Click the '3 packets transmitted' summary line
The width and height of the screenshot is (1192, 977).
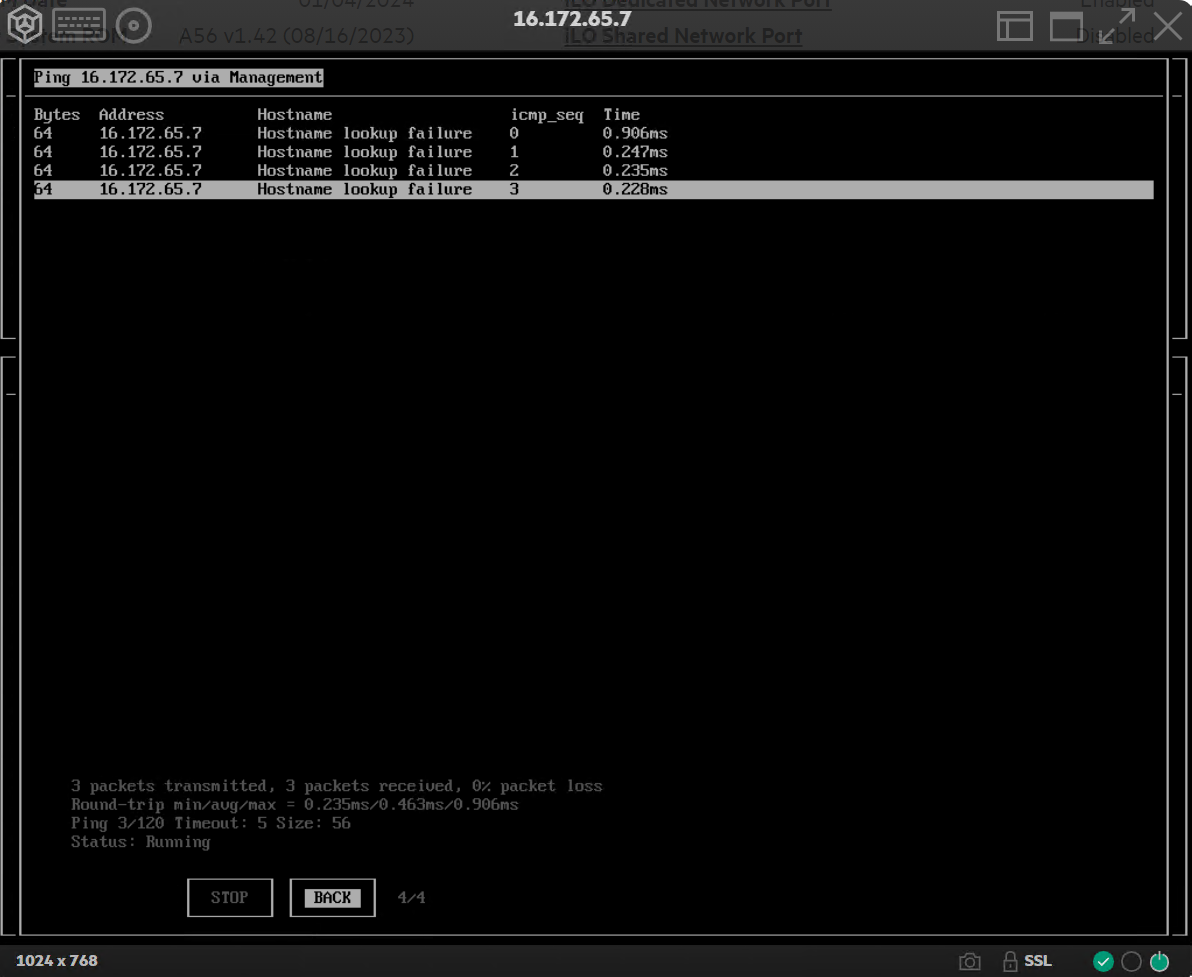coord(337,786)
